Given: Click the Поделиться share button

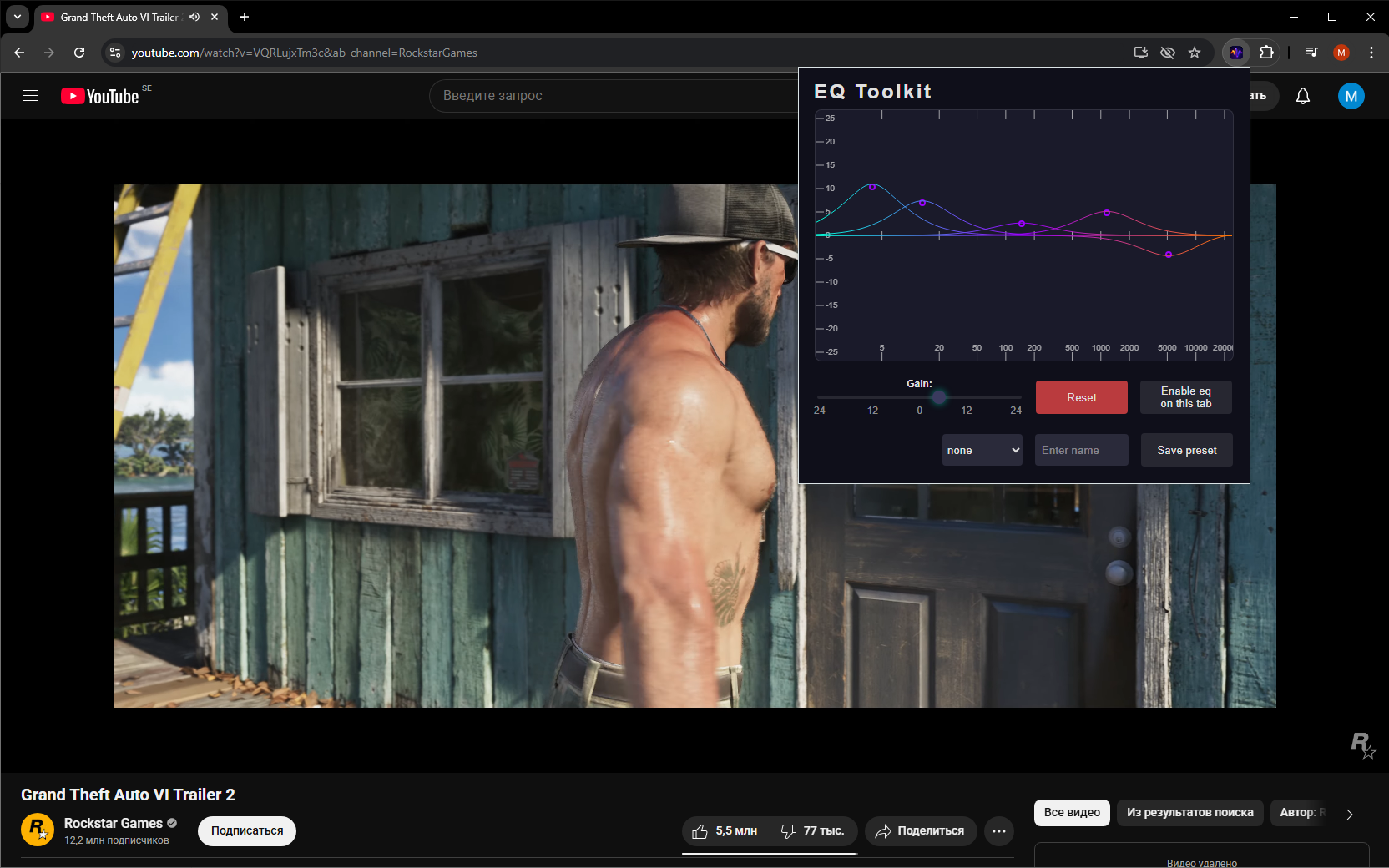Looking at the screenshot, I should click(x=921, y=831).
